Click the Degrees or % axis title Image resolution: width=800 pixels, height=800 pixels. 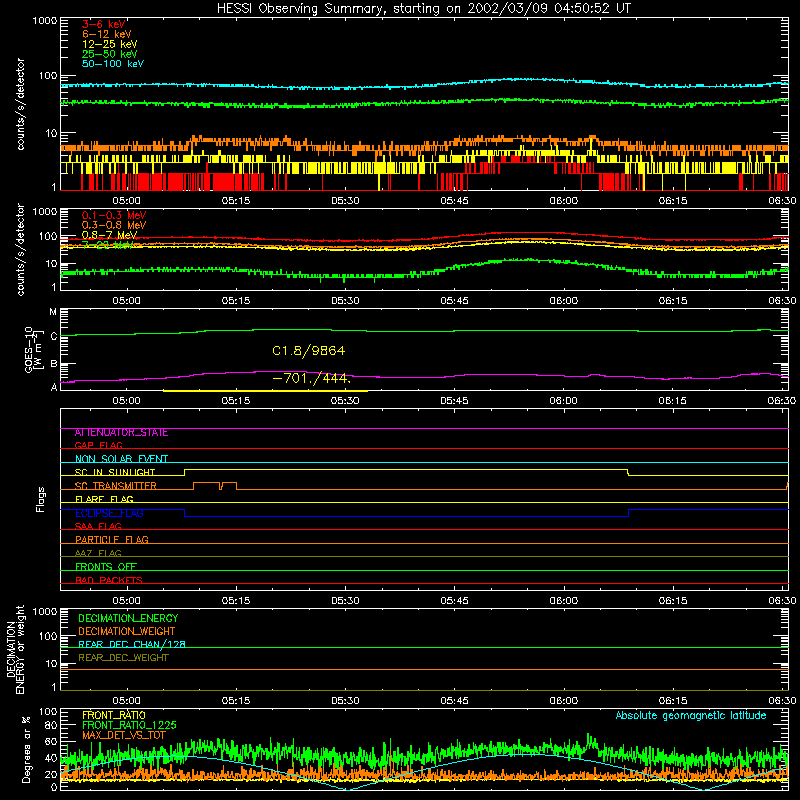point(26,749)
